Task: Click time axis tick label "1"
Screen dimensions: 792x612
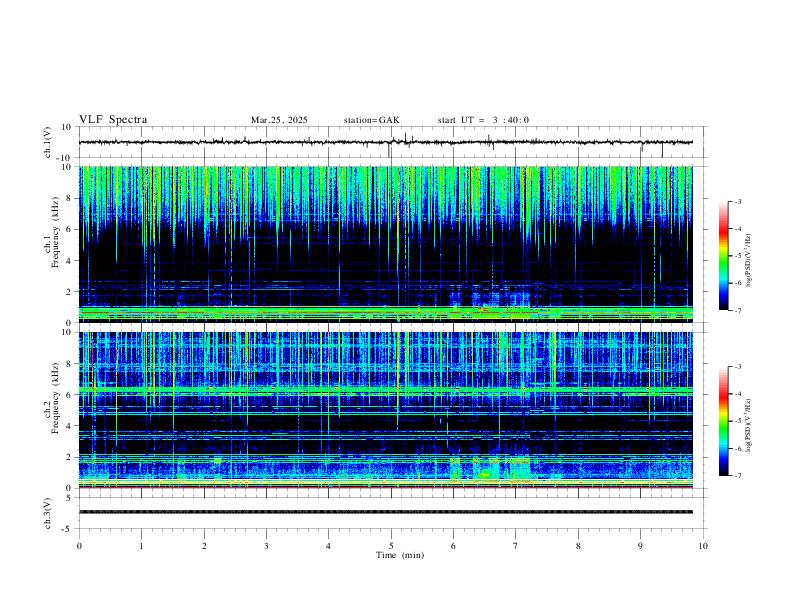Action: (x=141, y=546)
